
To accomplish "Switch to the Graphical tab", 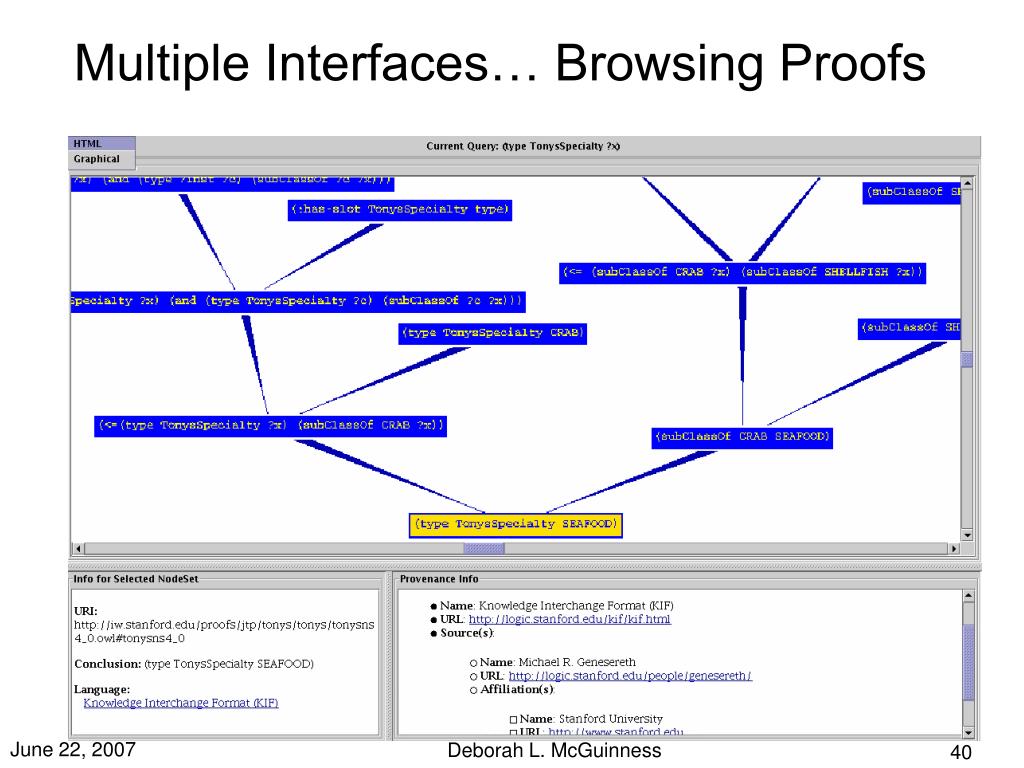I will [x=102, y=159].
